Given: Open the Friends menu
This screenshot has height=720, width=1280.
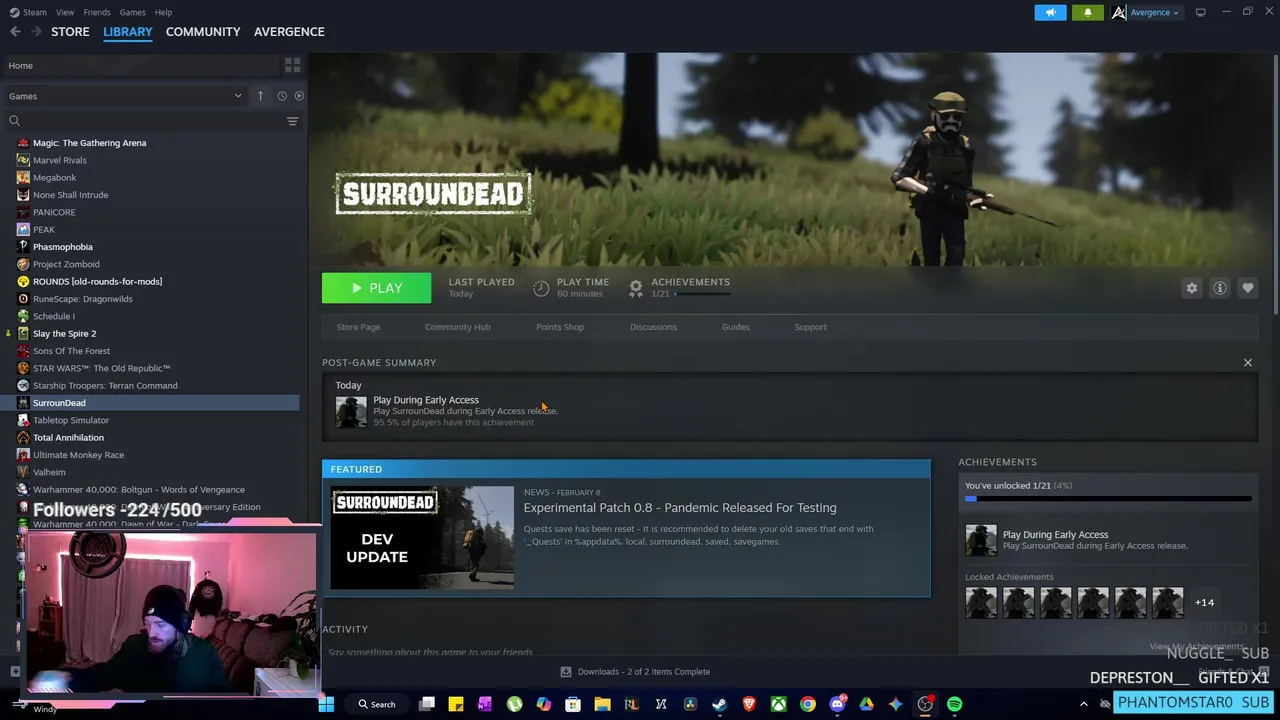Looking at the screenshot, I should [97, 12].
